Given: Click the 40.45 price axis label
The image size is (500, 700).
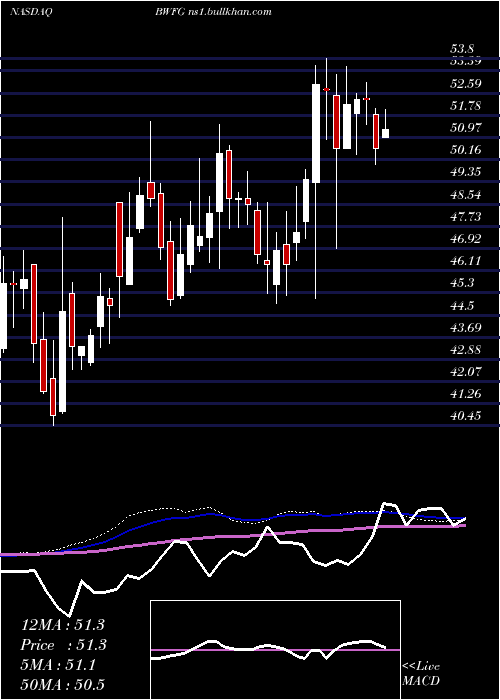Looking at the screenshot, I should click(465, 416).
